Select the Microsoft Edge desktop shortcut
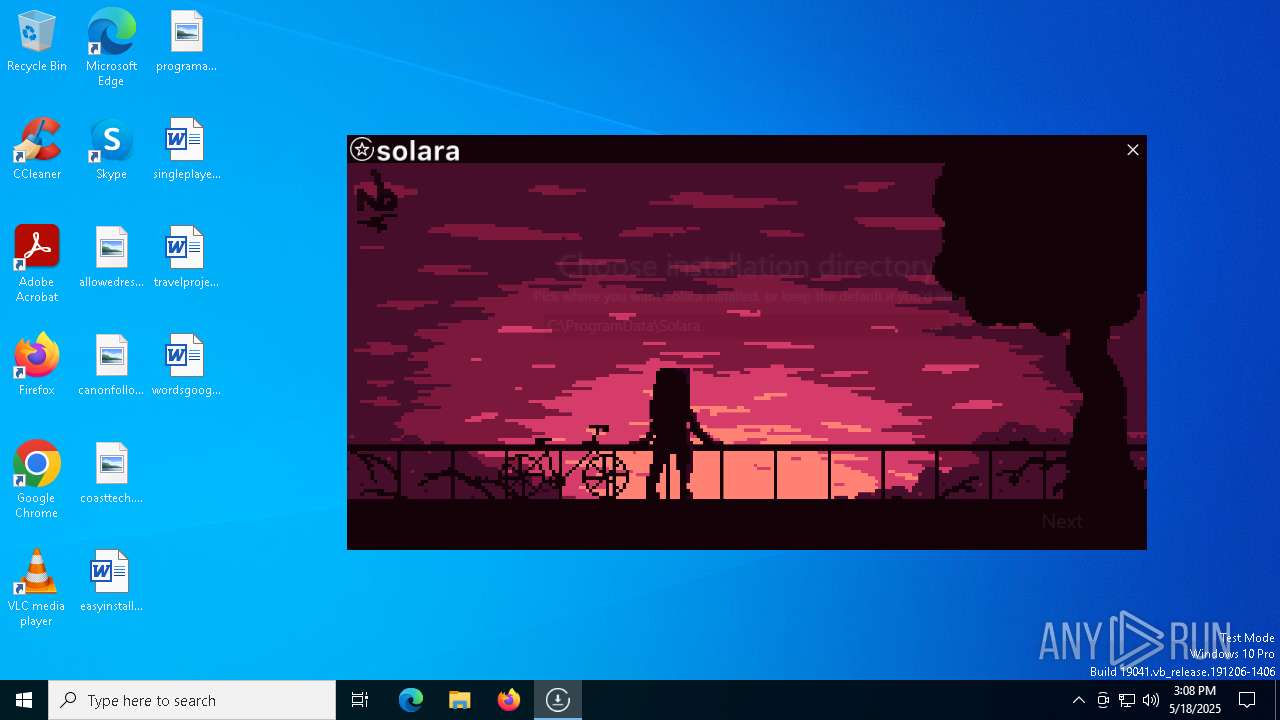This screenshot has height=720, width=1280. coord(111,47)
